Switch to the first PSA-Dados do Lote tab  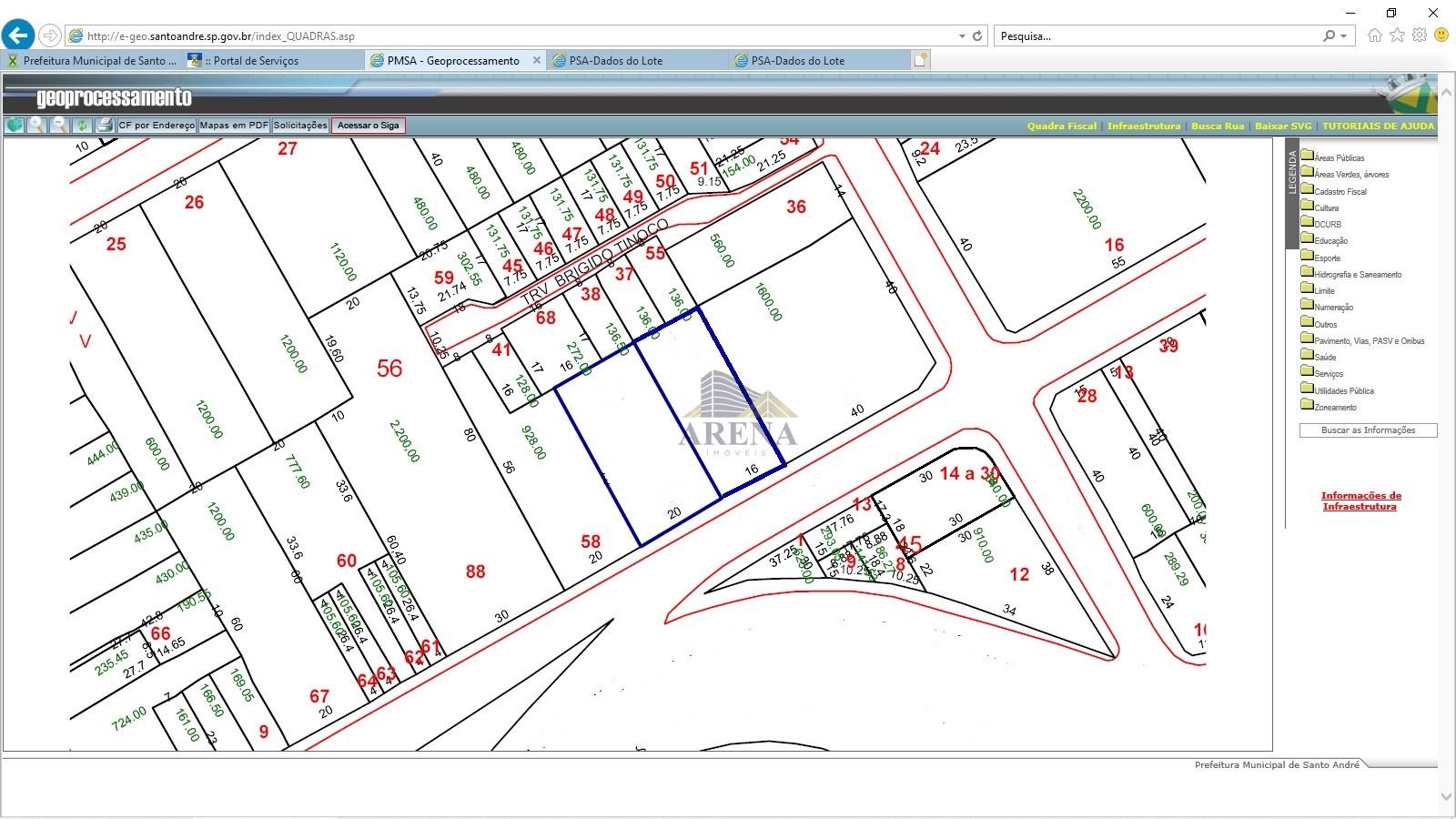[x=616, y=61]
